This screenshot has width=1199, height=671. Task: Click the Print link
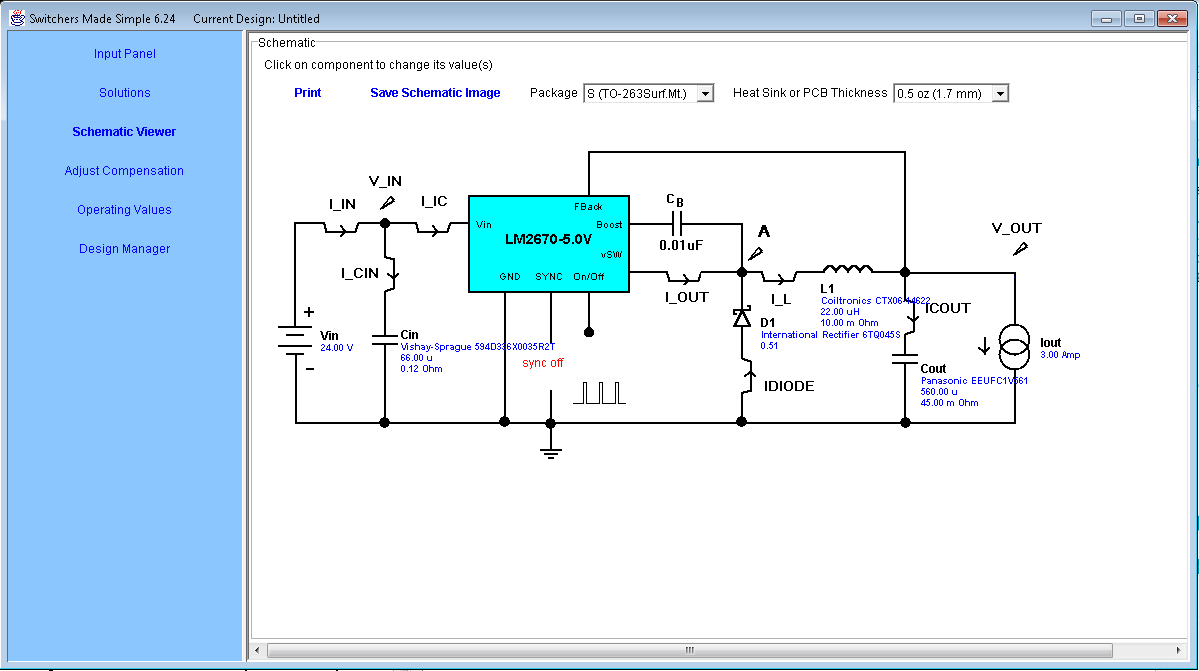(307, 92)
